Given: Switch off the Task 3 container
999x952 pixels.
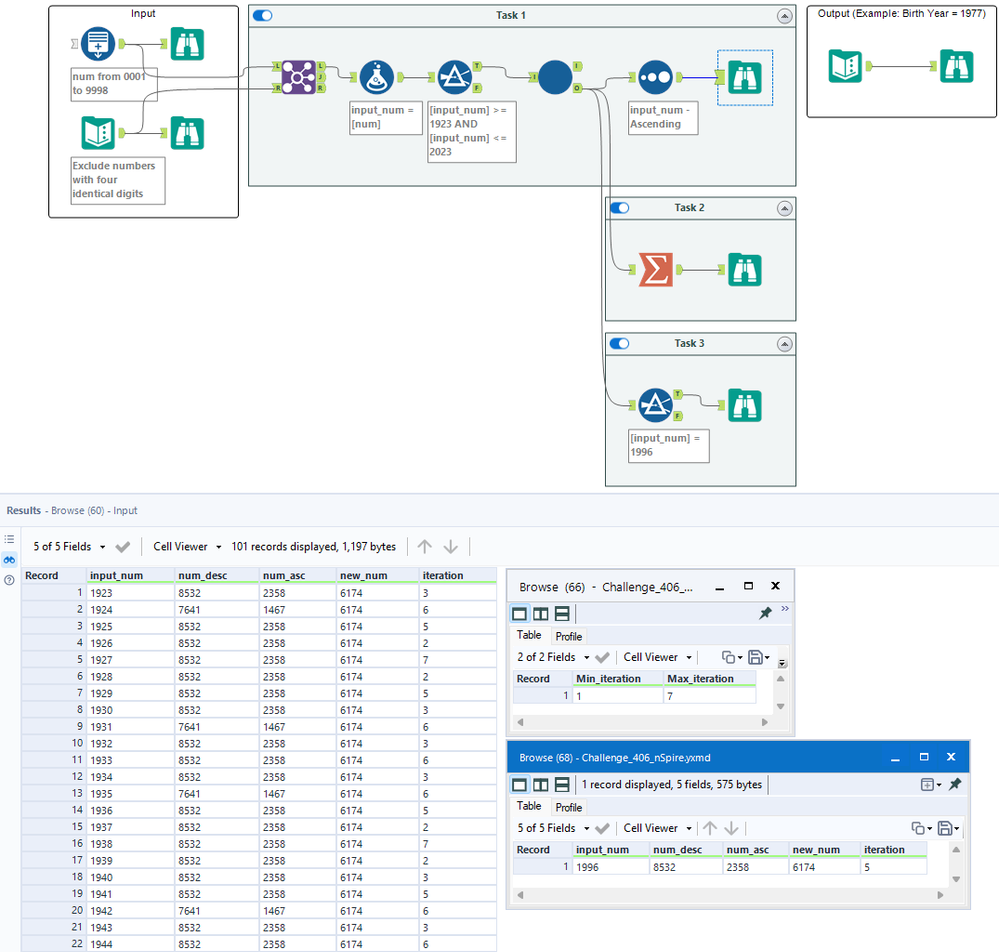Looking at the screenshot, I should pyautogui.click(x=620, y=344).
